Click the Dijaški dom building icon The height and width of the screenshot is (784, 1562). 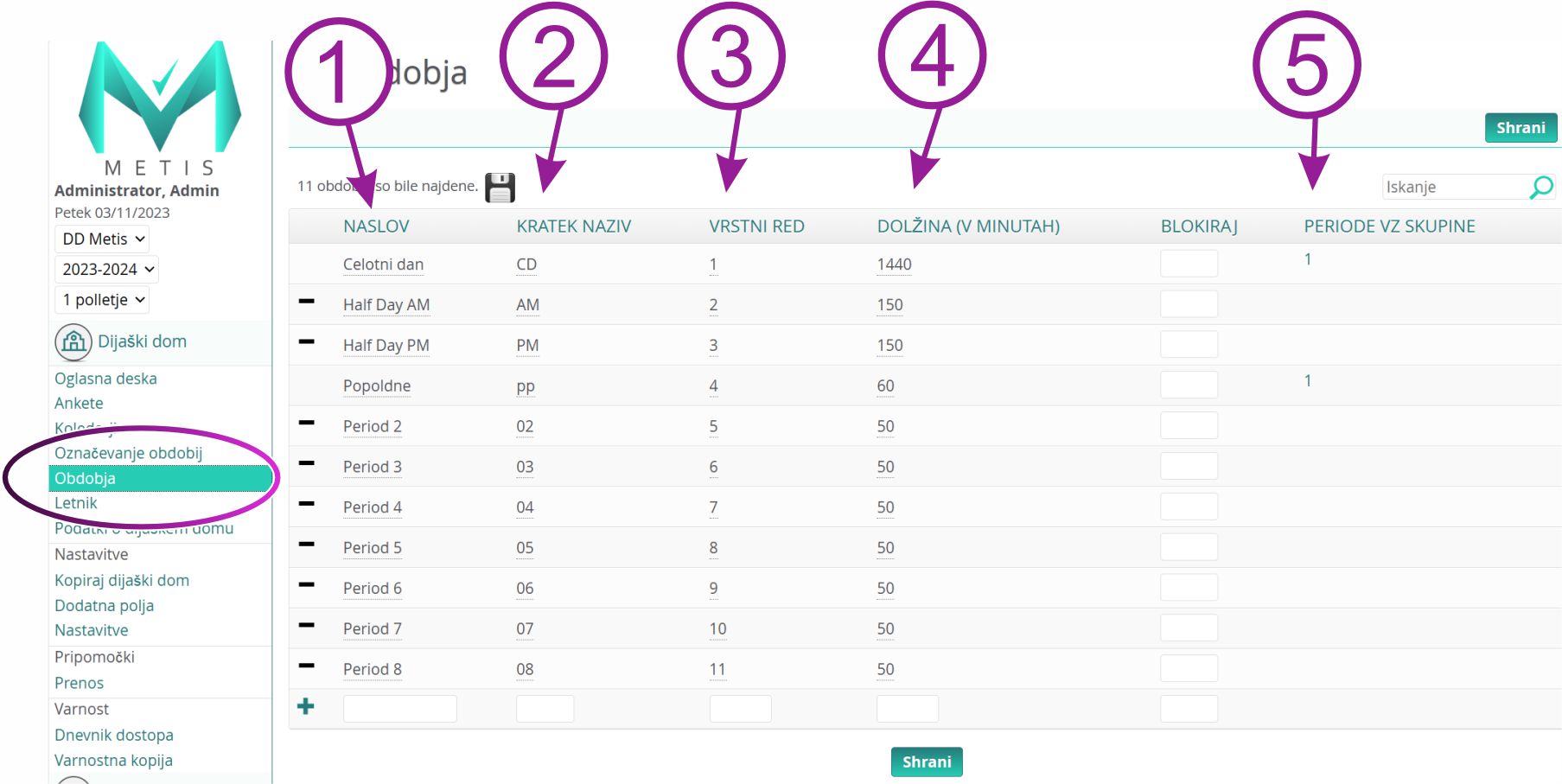pos(73,342)
